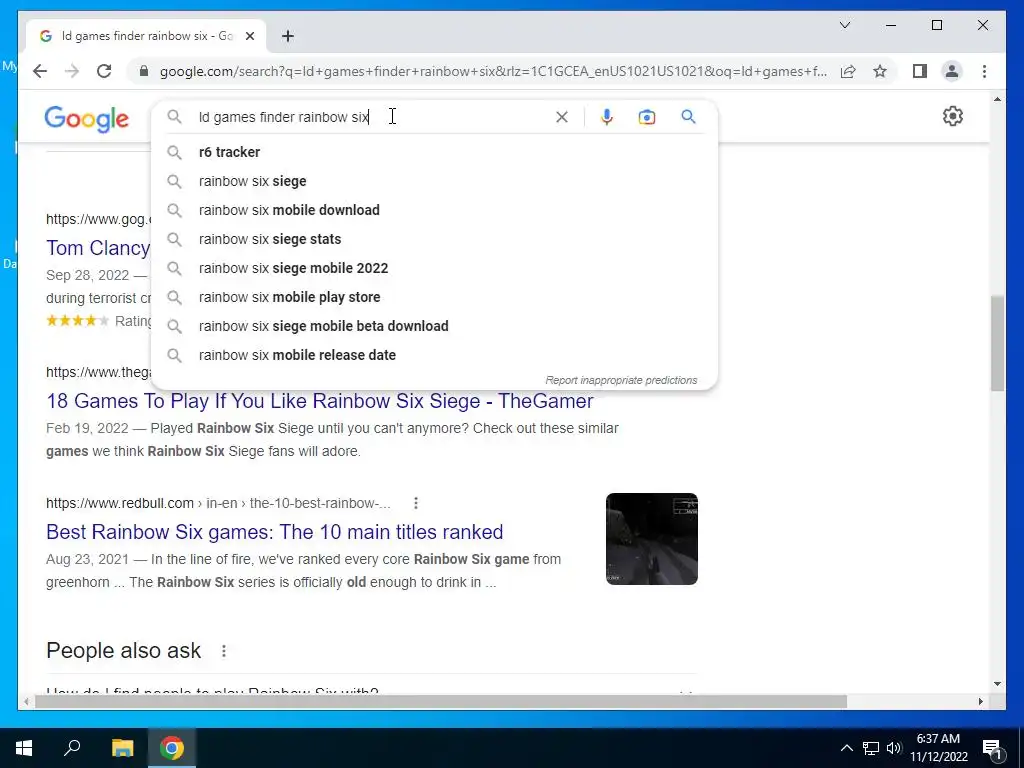Screen dimensions: 1024x768
Task: Click the vertical scrollbar thumb
Action: (997, 343)
